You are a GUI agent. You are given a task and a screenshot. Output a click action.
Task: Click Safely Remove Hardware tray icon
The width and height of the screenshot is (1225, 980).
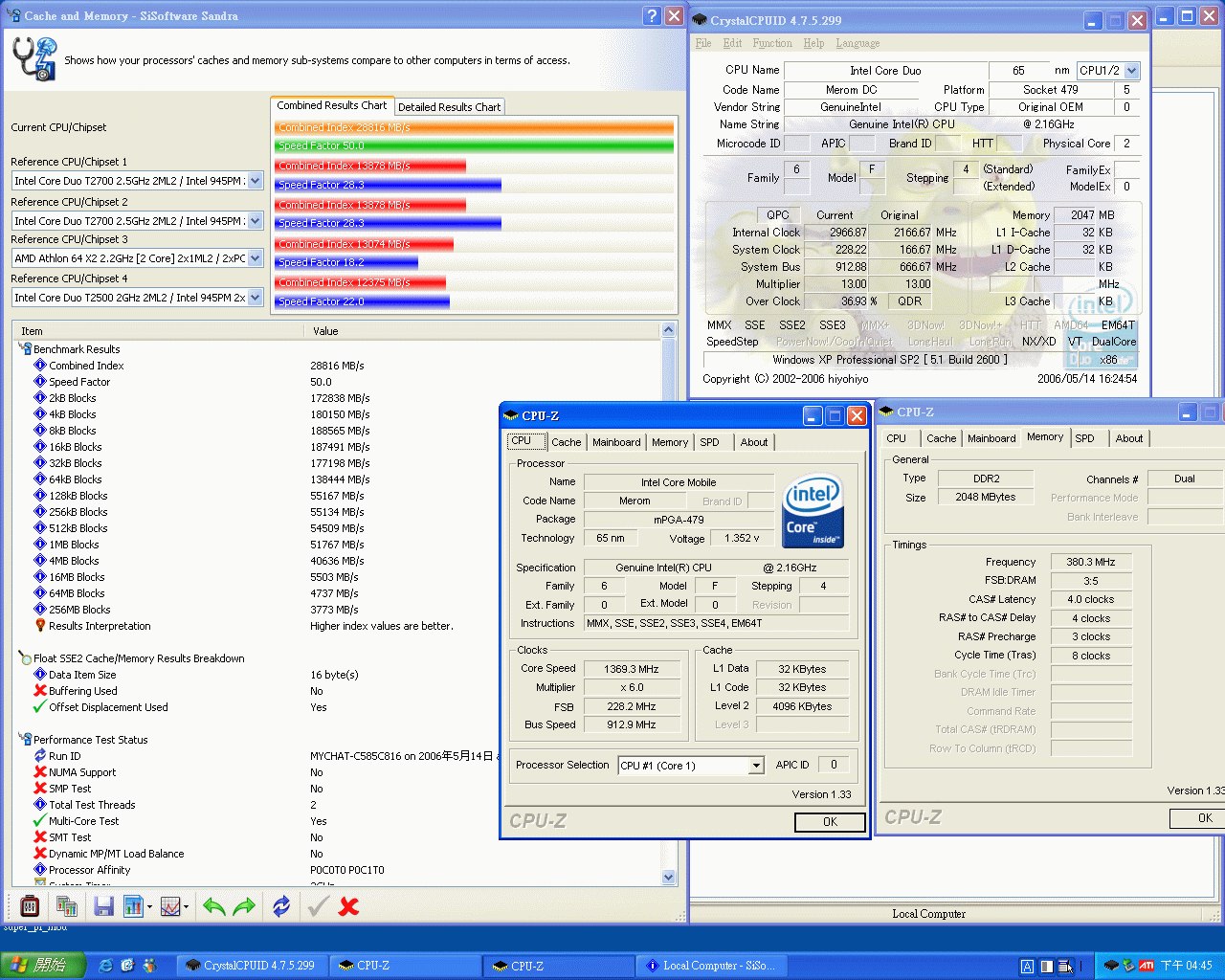pyautogui.click(x=1129, y=966)
